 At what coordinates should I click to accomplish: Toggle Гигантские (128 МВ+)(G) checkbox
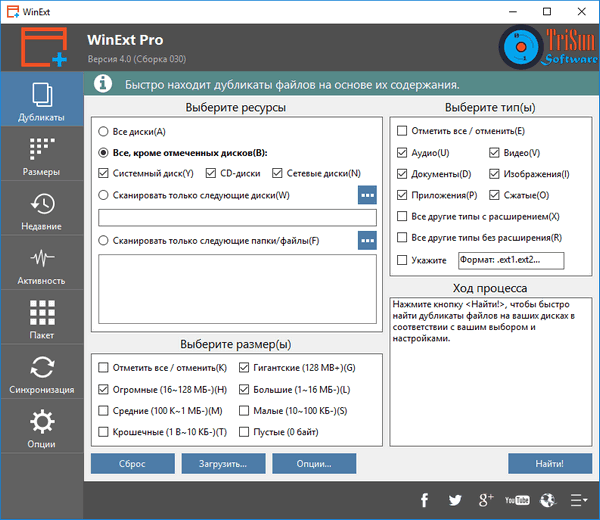tap(244, 368)
